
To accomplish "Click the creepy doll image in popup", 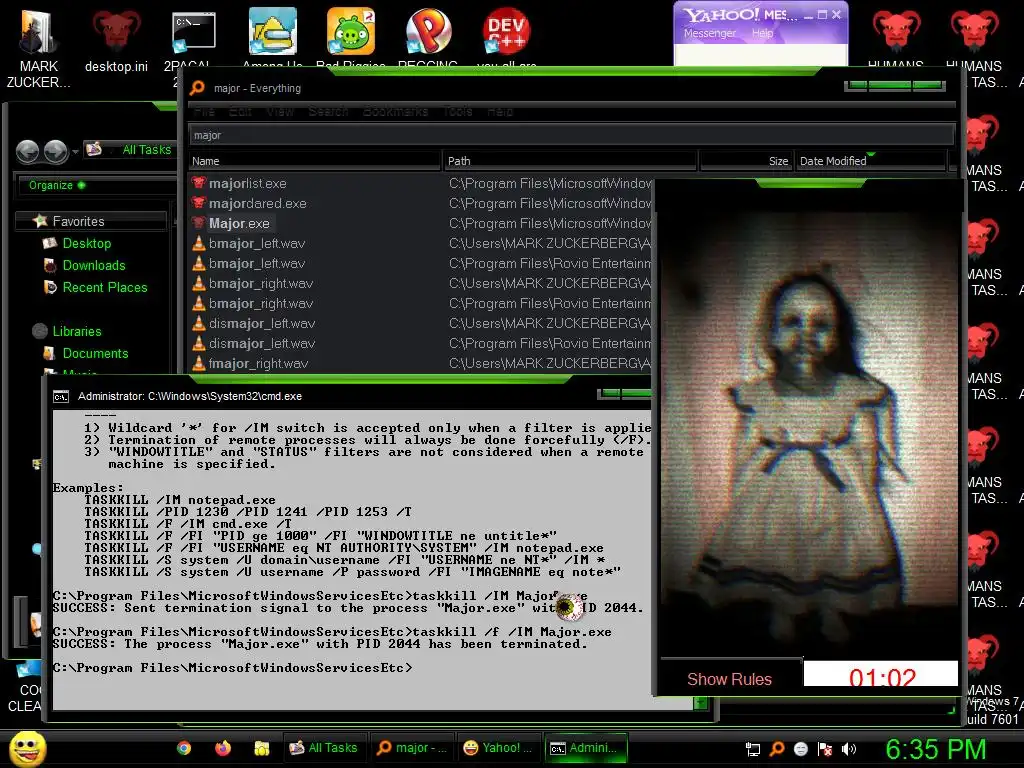I will 808,435.
